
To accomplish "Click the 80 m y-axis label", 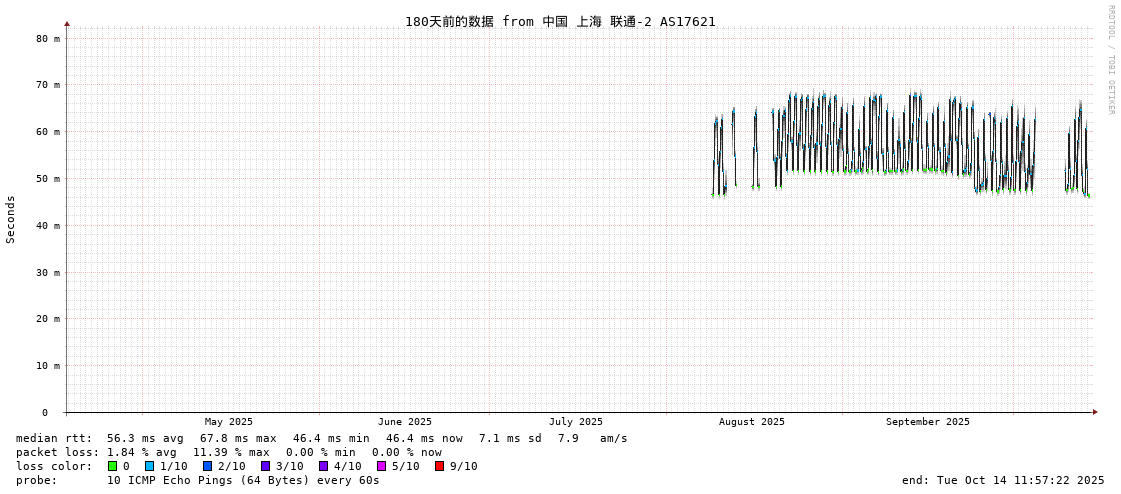I will click(x=49, y=38).
